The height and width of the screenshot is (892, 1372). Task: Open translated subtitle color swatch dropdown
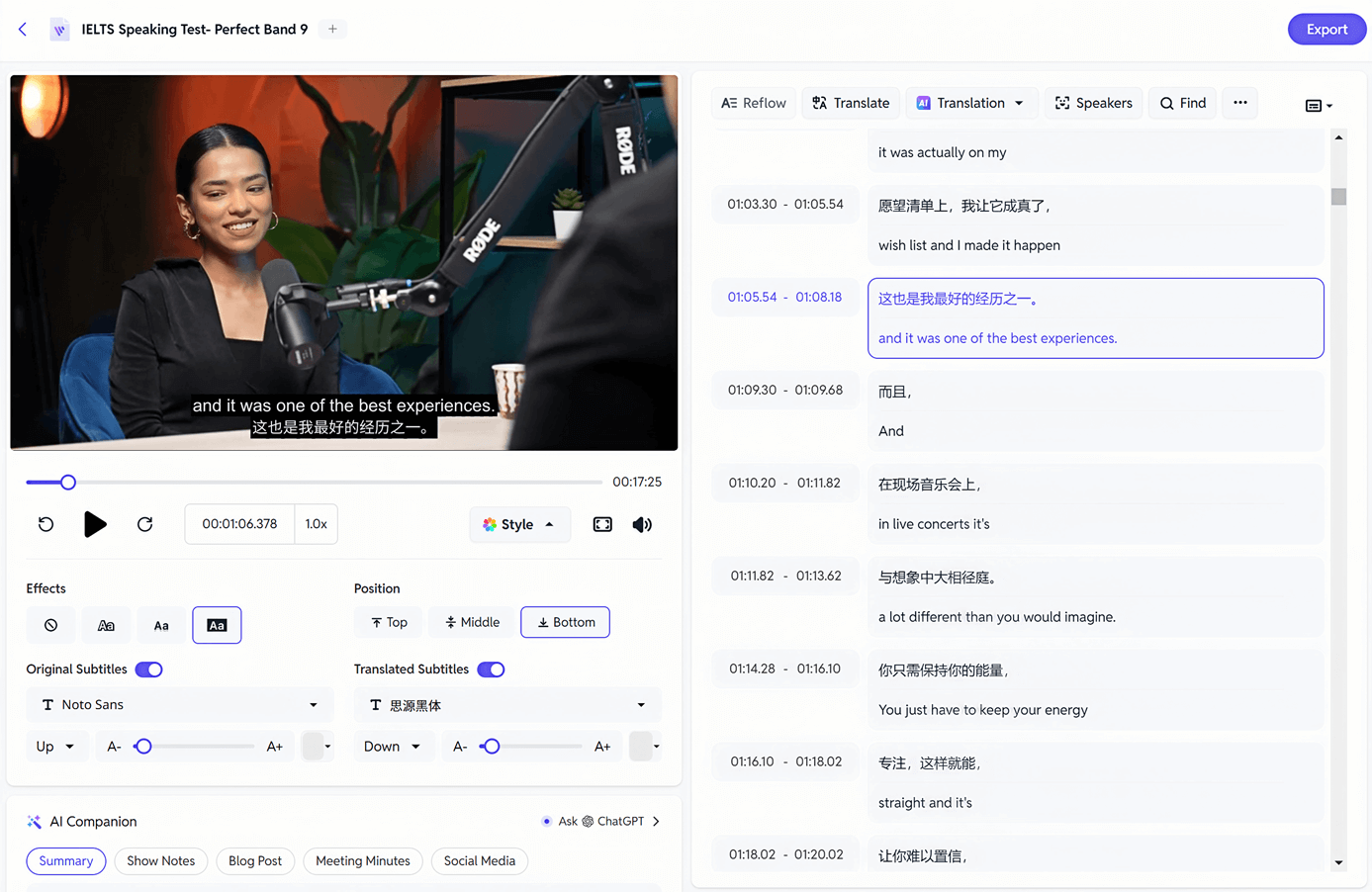click(645, 747)
